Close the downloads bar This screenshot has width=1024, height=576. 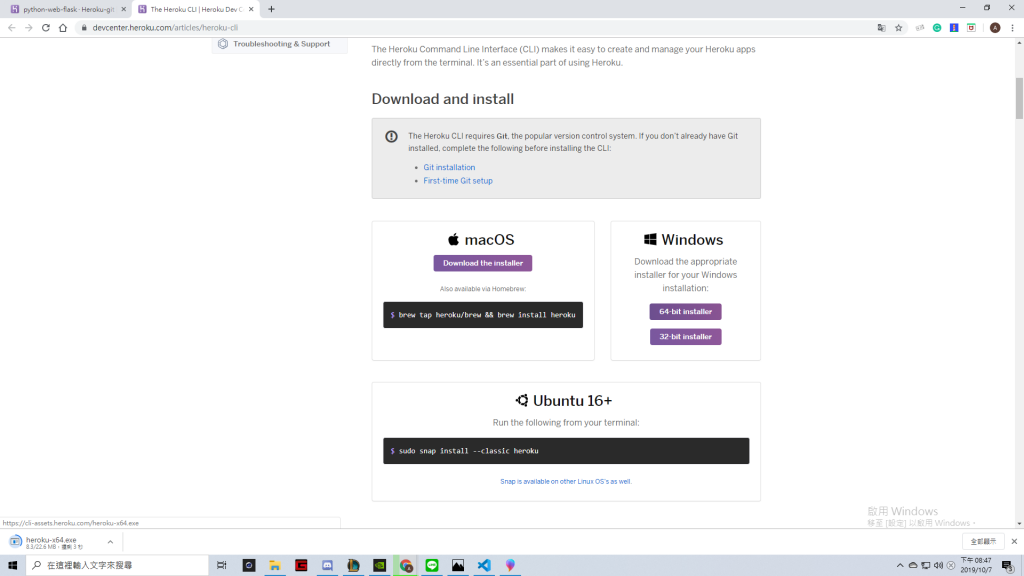click(x=1014, y=541)
